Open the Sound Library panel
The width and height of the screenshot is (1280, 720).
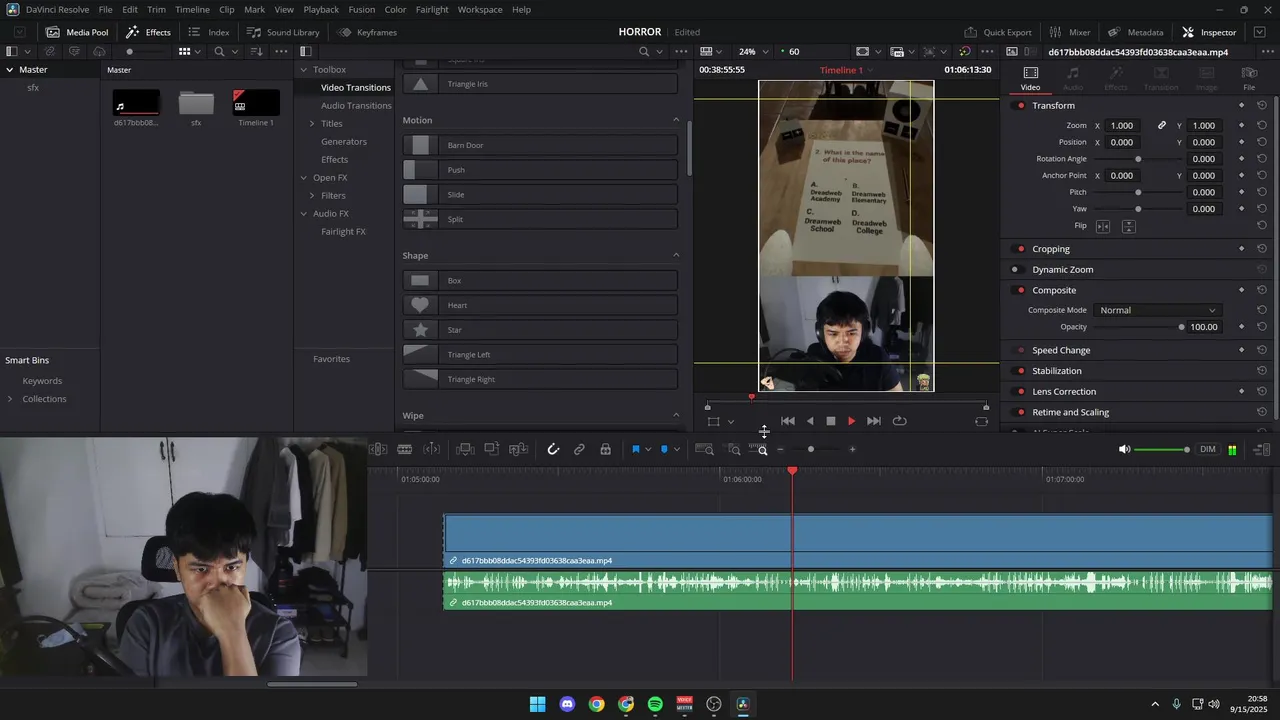click(x=283, y=32)
